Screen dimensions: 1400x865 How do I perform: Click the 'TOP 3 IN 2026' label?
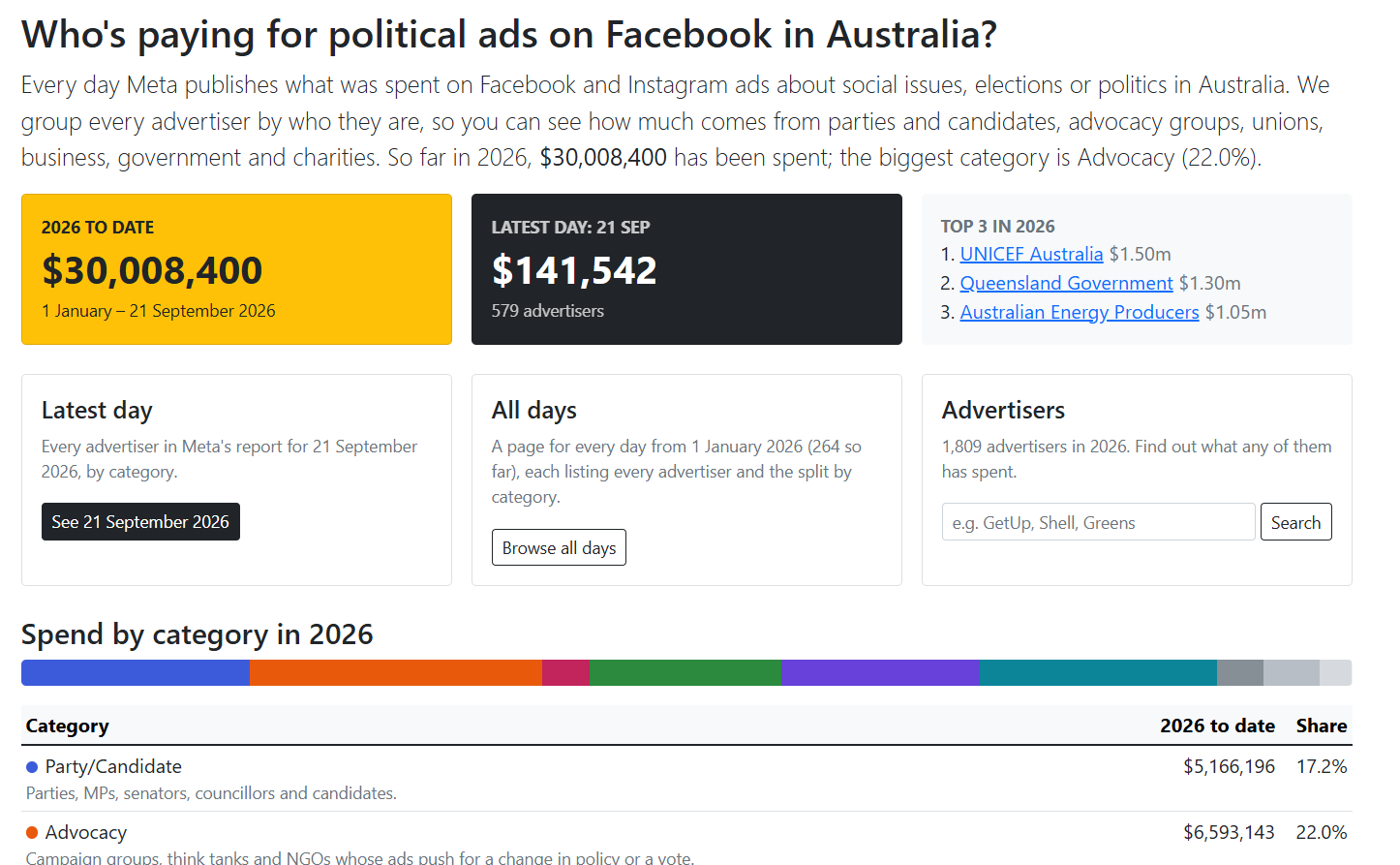click(x=998, y=227)
